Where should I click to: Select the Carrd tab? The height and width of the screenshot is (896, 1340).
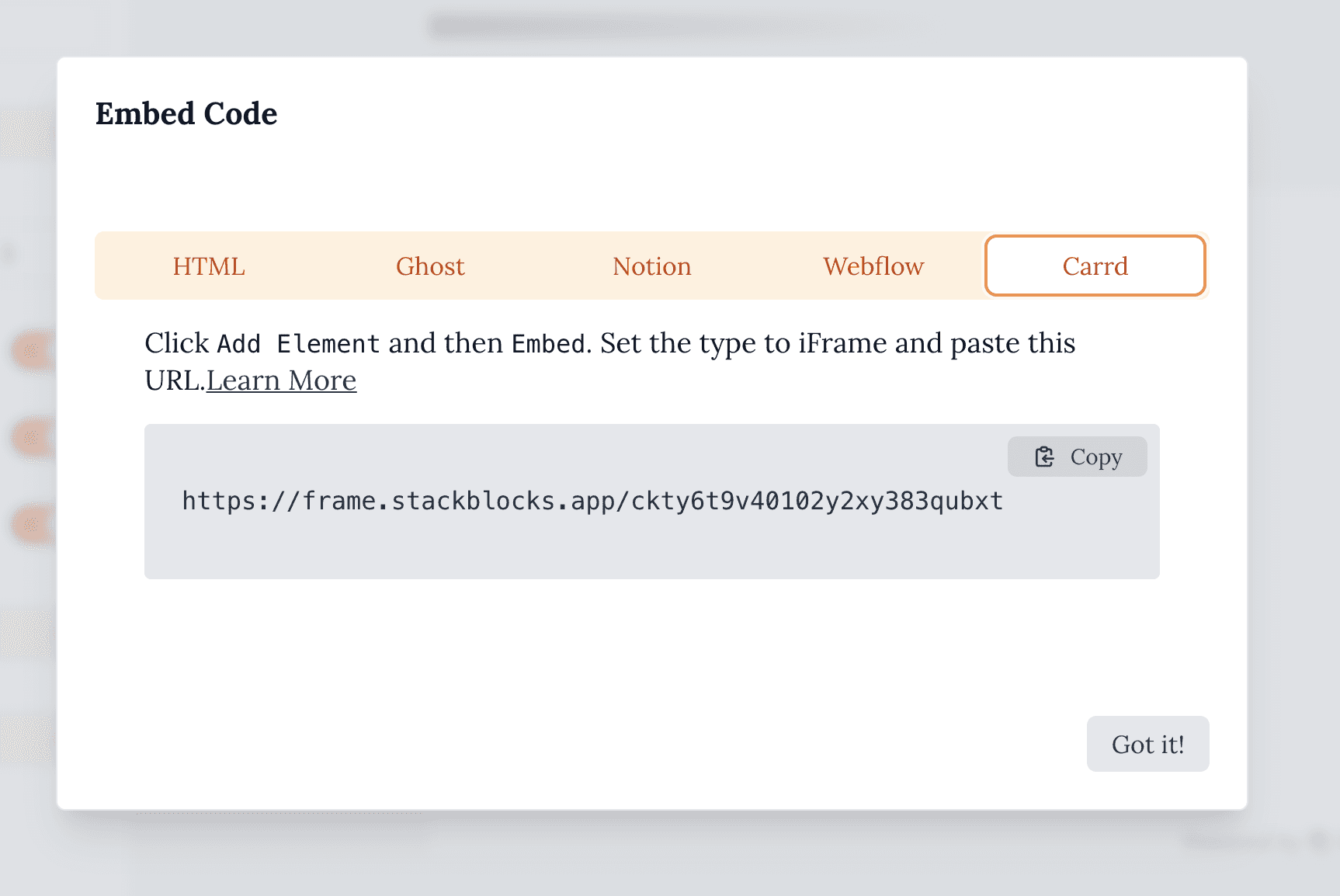[x=1095, y=266]
